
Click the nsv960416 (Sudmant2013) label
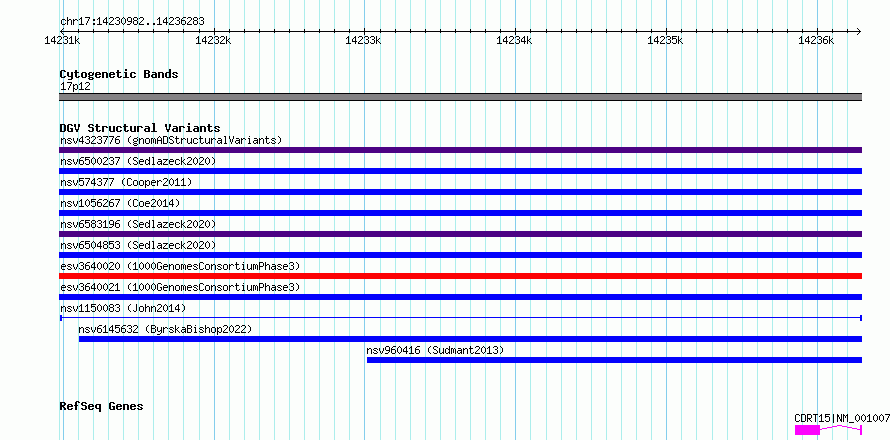coord(435,350)
